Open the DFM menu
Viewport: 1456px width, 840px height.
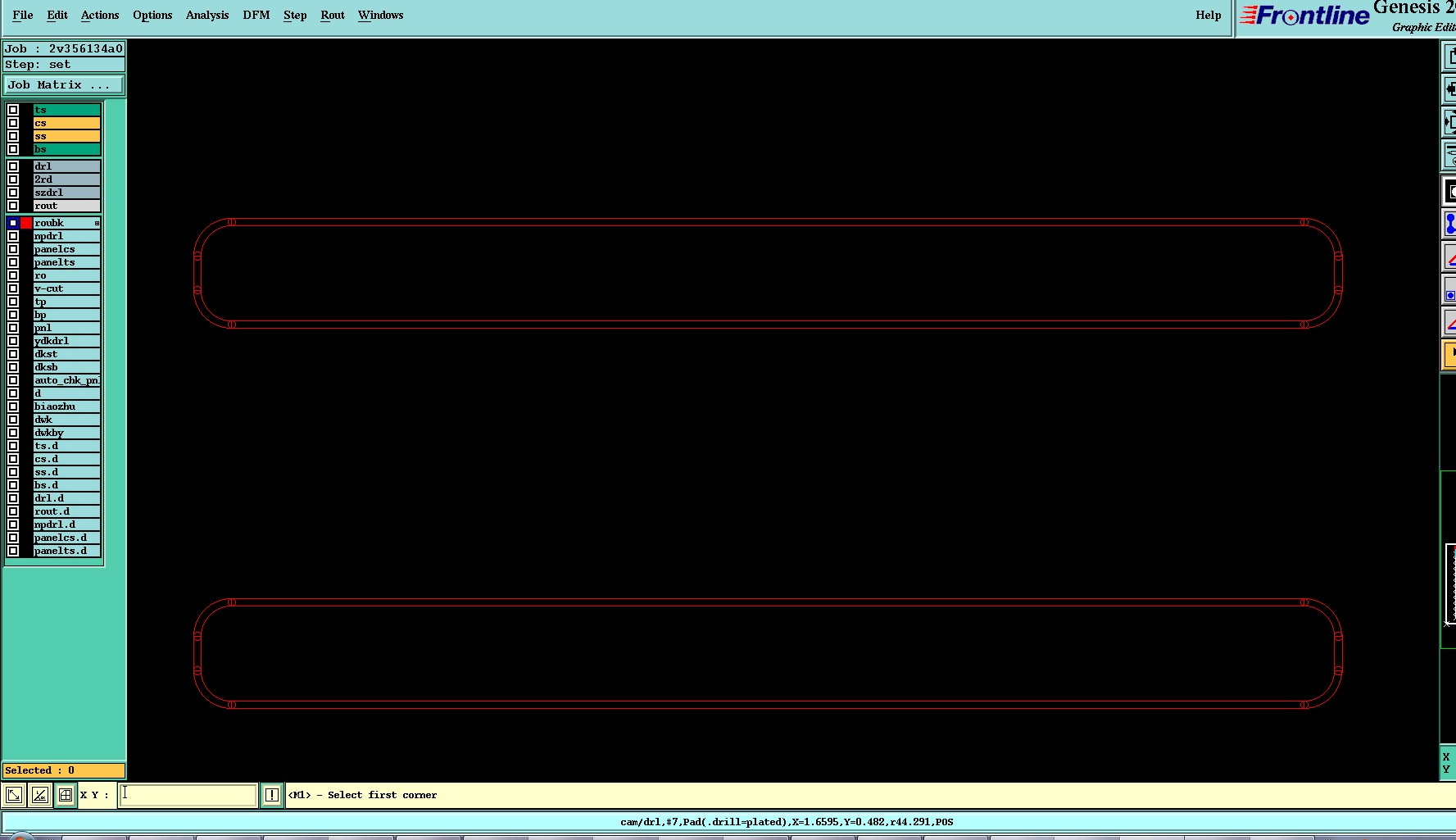pos(256,15)
